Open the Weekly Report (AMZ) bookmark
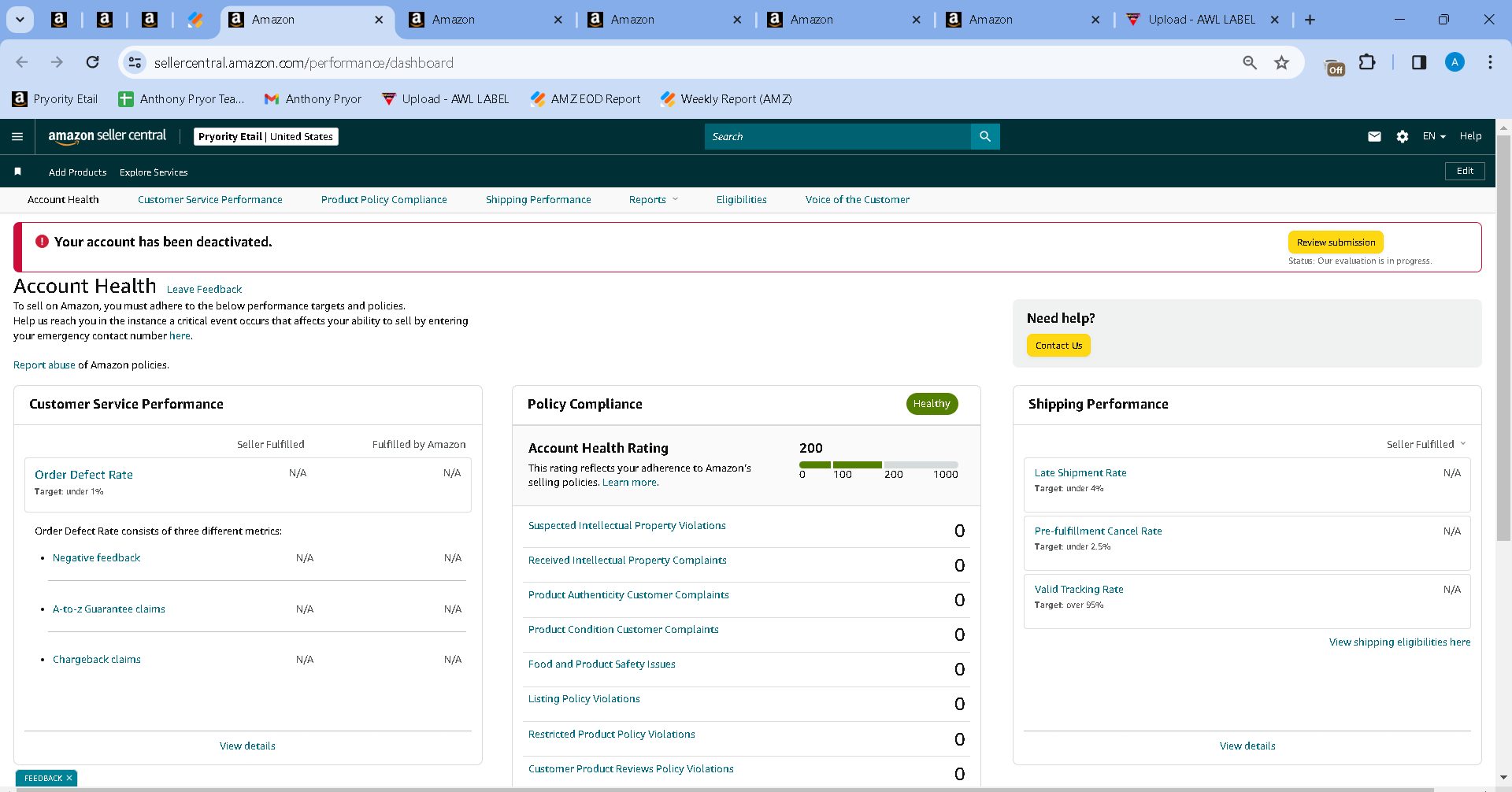The width and height of the screenshot is (1512, 792). coord(726,98)
